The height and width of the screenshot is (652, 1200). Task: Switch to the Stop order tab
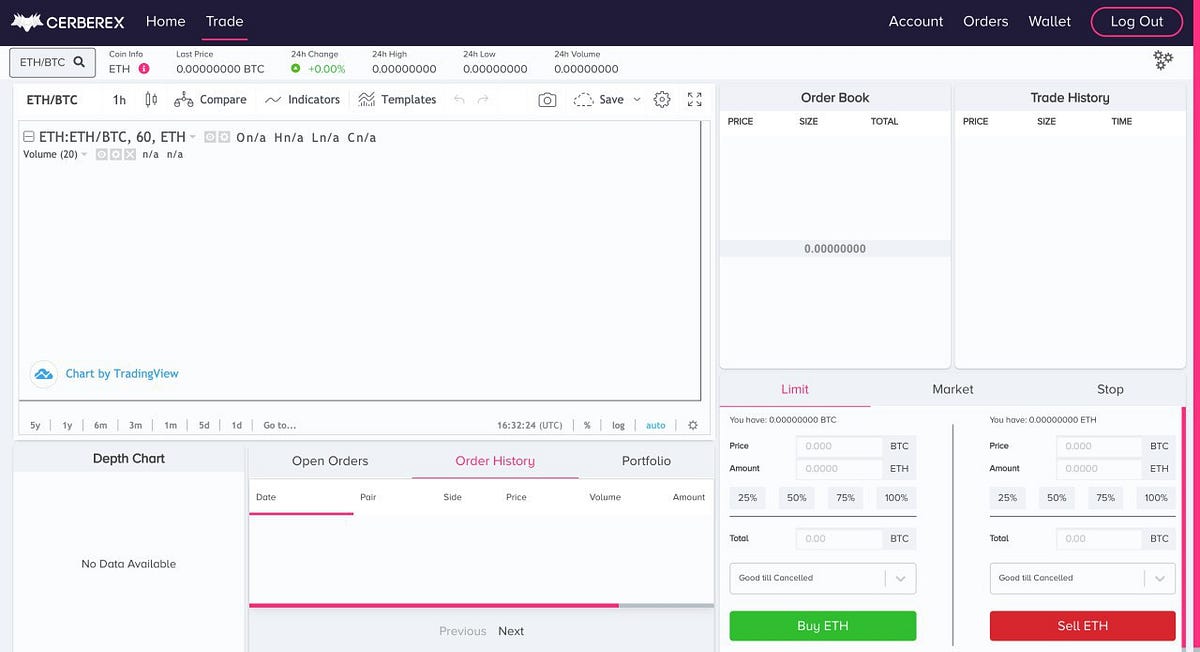tap(1110, 389)
